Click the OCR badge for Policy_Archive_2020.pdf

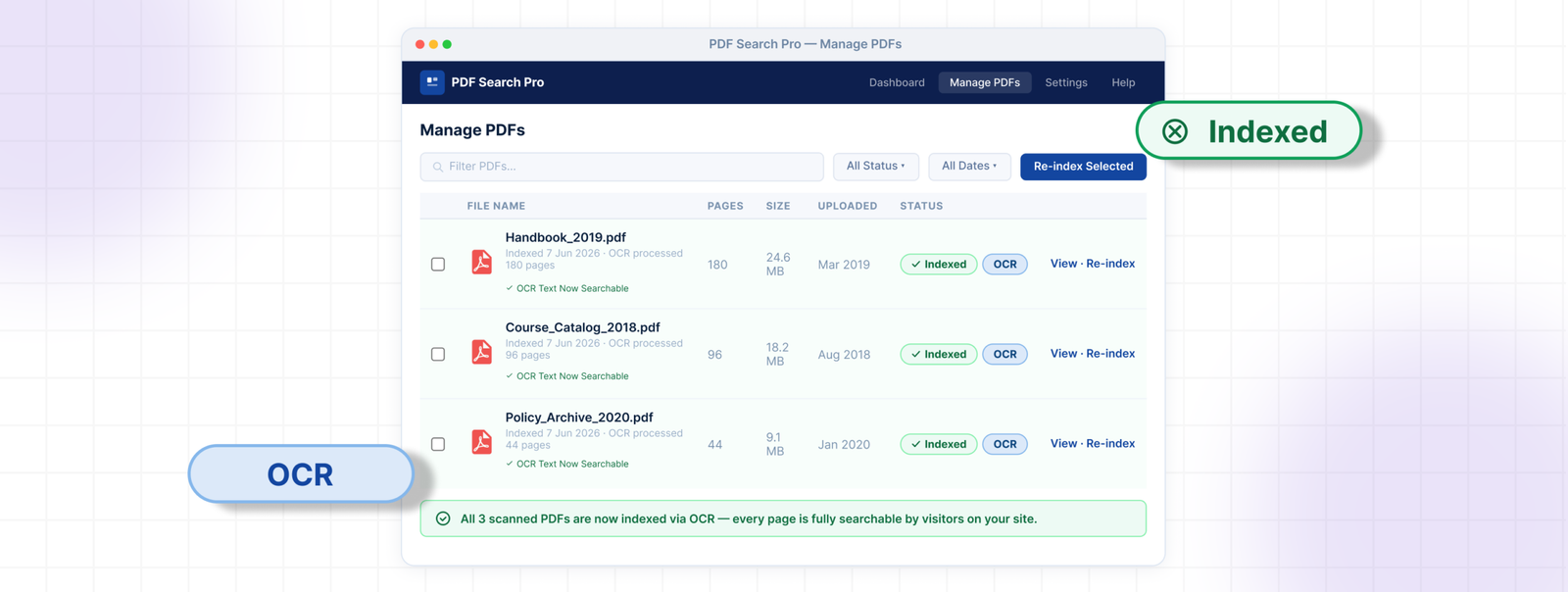pyautogui.click(x=1004, y=444)
